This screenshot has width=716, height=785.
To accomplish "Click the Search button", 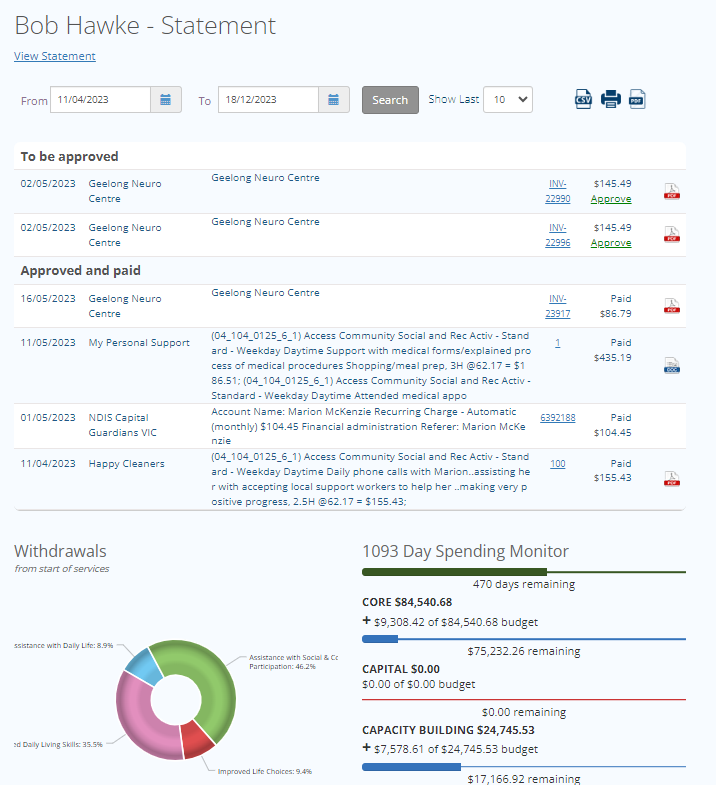I will click(x=390, y=100).
